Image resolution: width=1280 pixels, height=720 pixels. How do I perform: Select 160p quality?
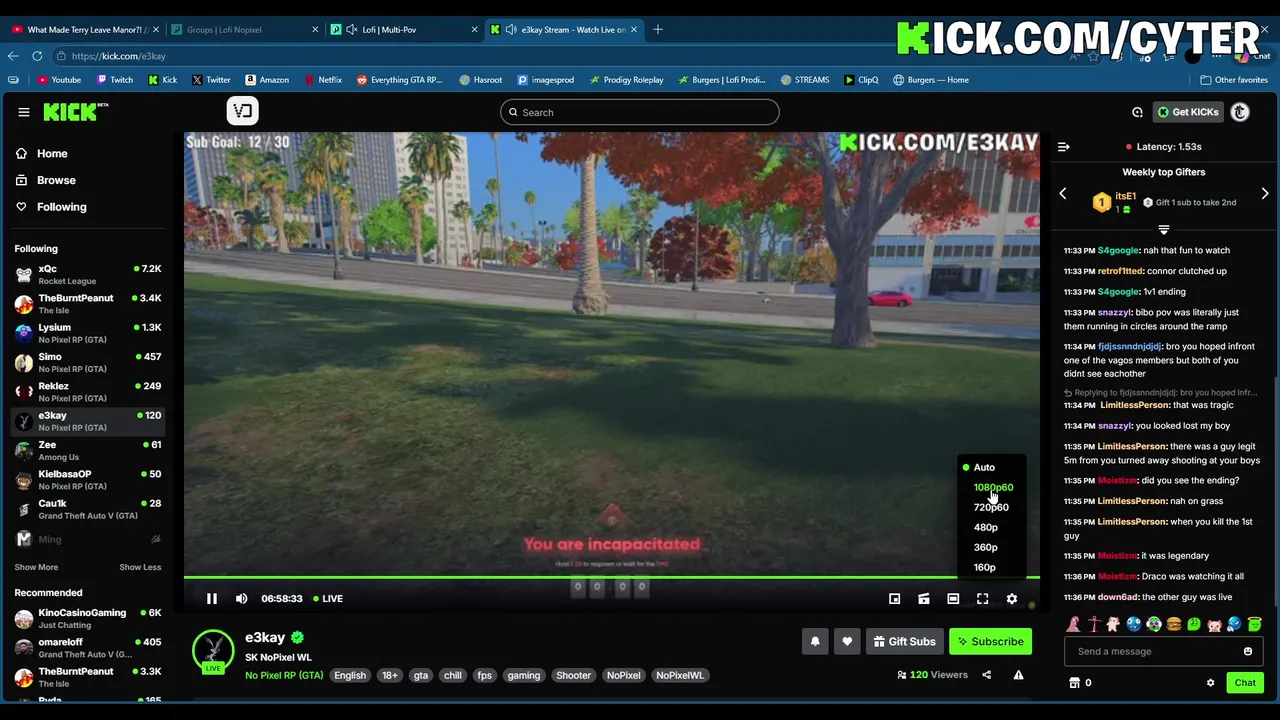coord(985,567)
